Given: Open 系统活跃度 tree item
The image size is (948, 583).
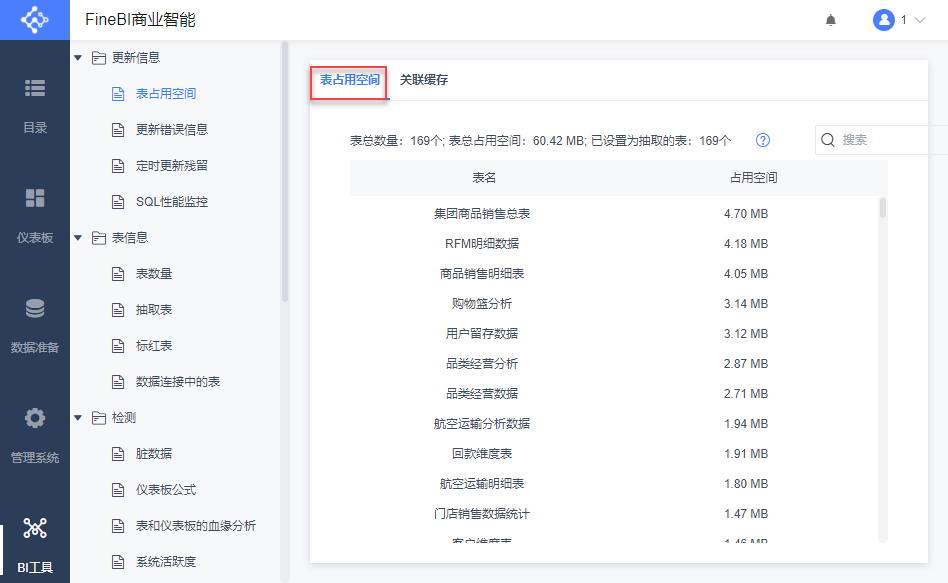Looking at the screenshot, I should pos(166,561).
